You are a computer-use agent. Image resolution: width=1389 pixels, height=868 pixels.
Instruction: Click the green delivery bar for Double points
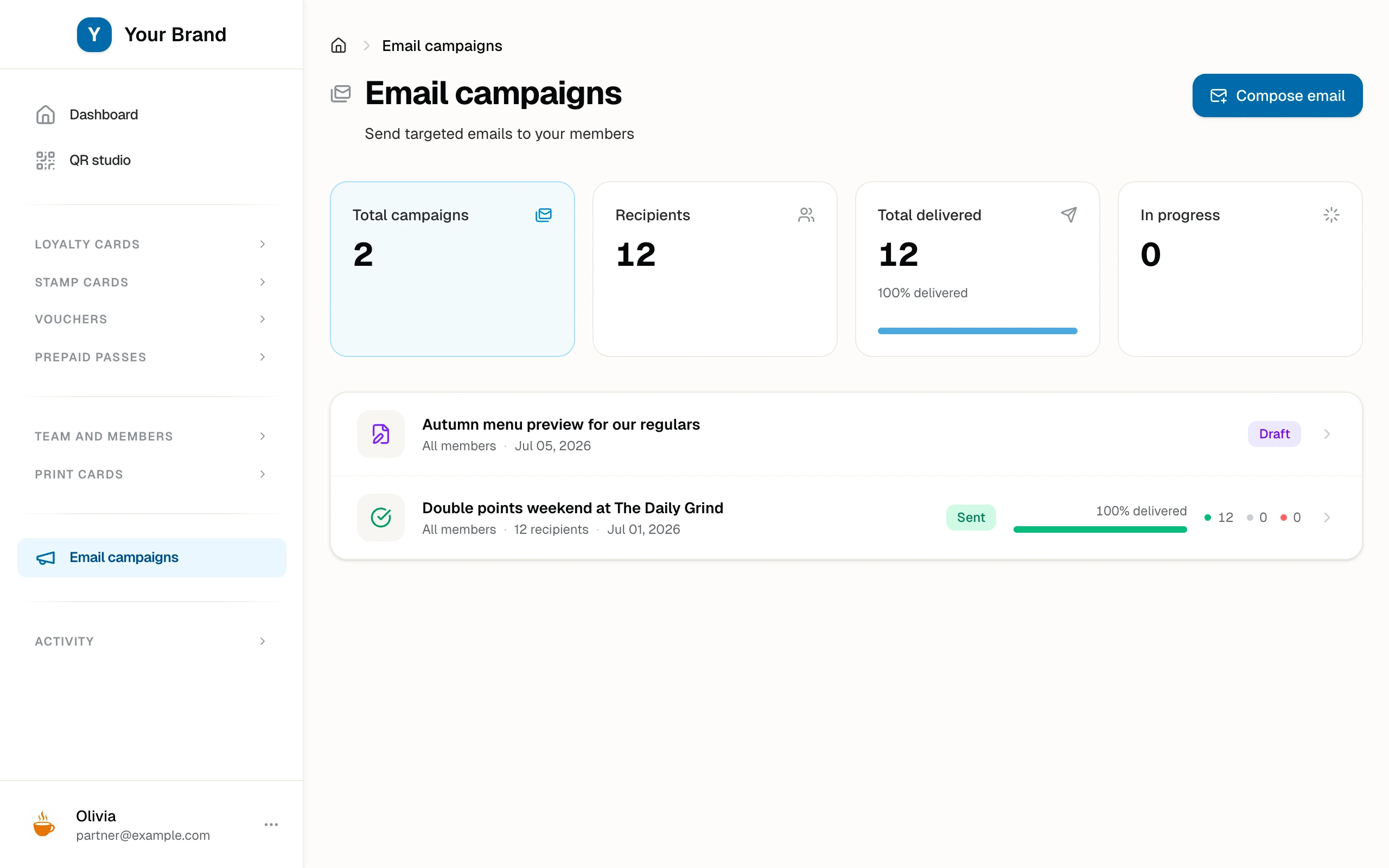pos(1100,529)
